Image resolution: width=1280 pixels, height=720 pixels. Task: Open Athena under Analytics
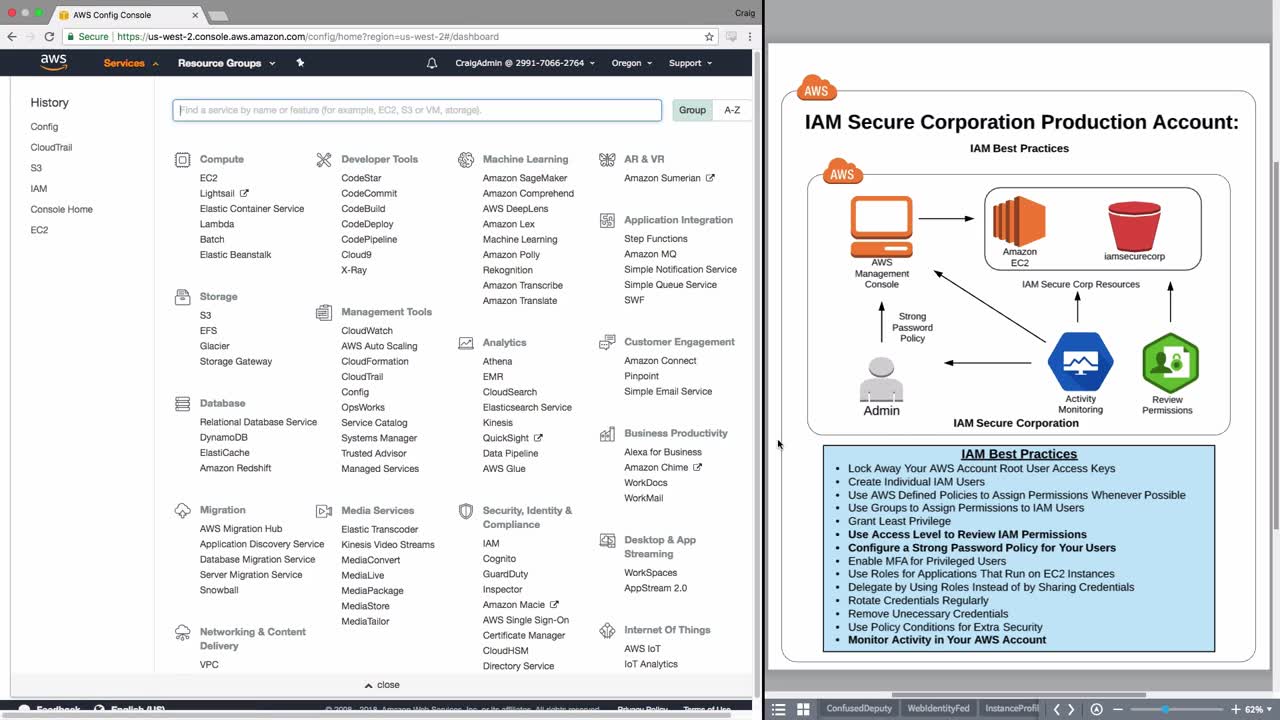pos(497,362)
